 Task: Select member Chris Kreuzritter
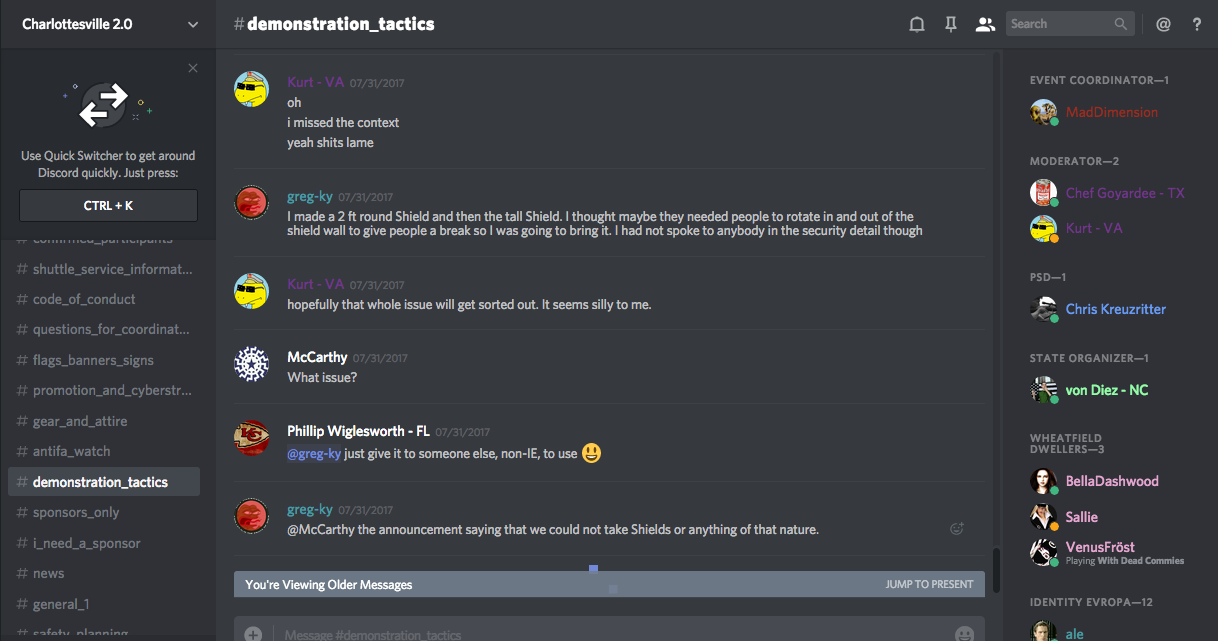click(1115, 309)
